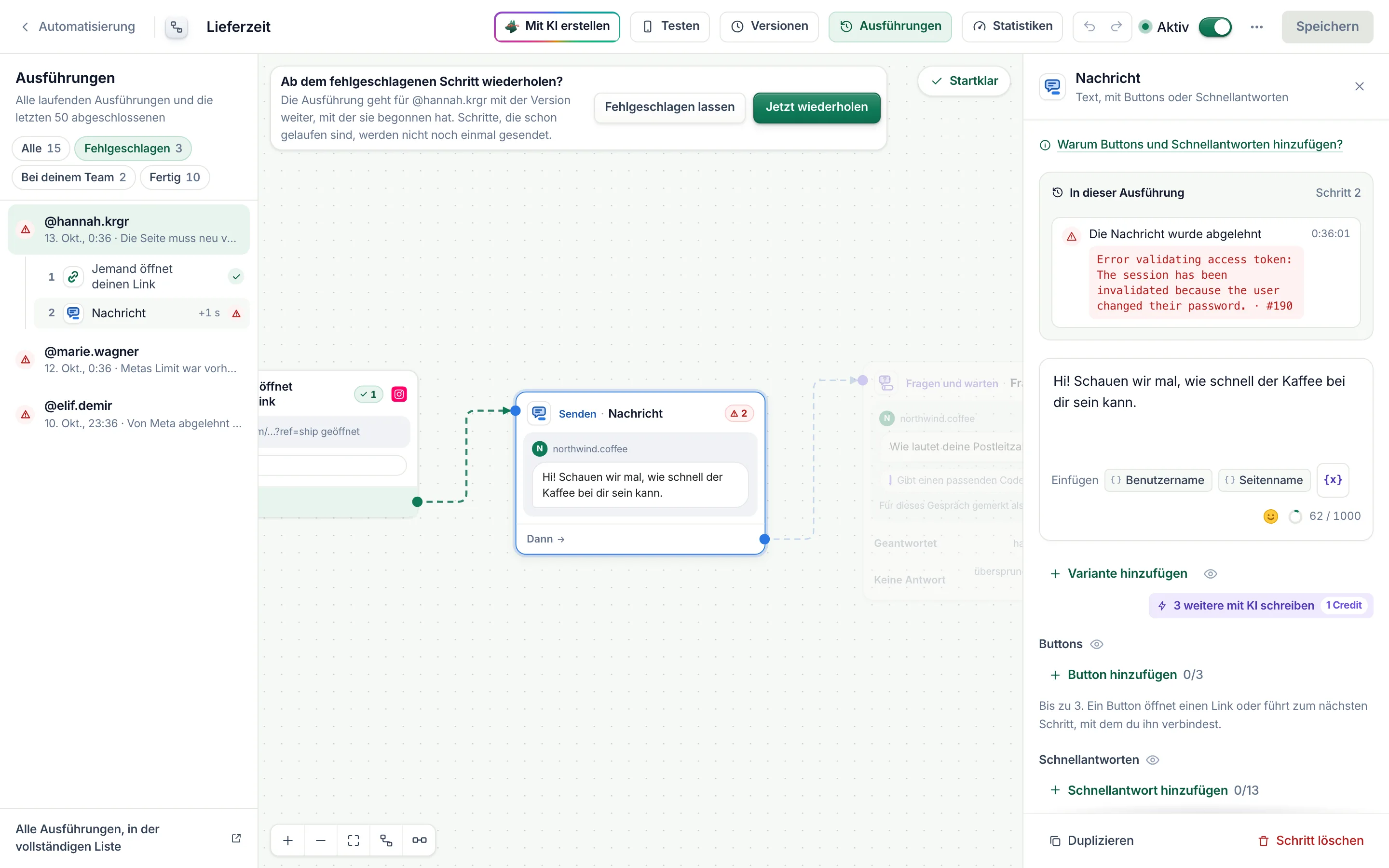Viewport: 1389px width, 868px height.
Task: Insert a custom variable with {x} button
Action: coord(1333,480)
